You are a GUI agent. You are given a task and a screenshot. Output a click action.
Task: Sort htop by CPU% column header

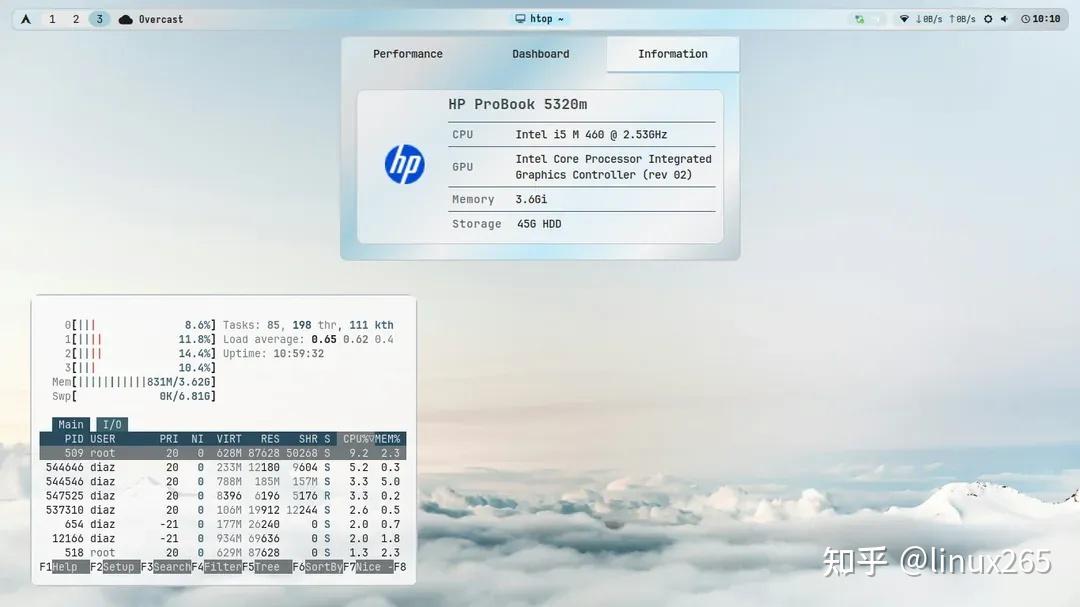358,439
